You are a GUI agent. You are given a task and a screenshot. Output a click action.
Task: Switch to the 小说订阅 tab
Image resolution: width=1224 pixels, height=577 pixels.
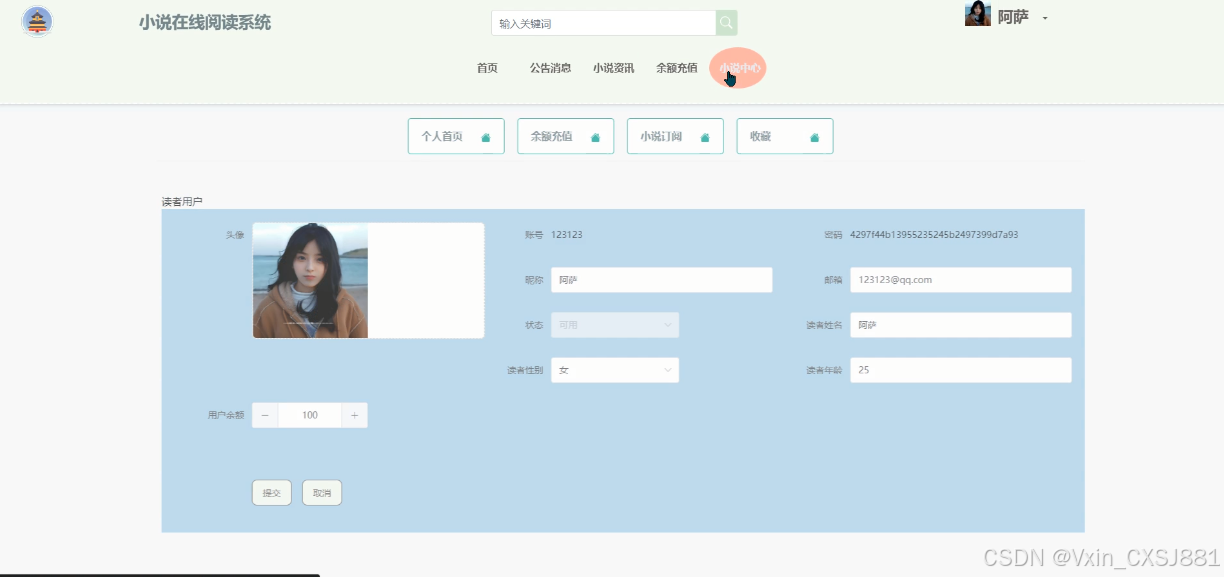[675, 136]
